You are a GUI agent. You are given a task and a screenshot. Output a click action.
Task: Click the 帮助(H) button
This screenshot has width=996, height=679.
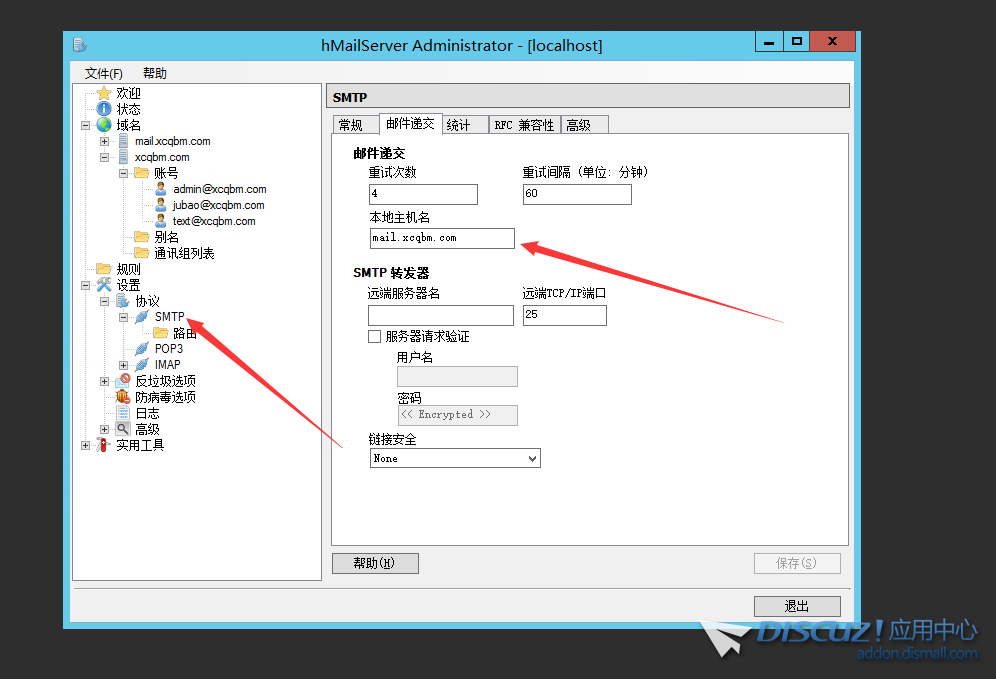[x=374, y=563]
